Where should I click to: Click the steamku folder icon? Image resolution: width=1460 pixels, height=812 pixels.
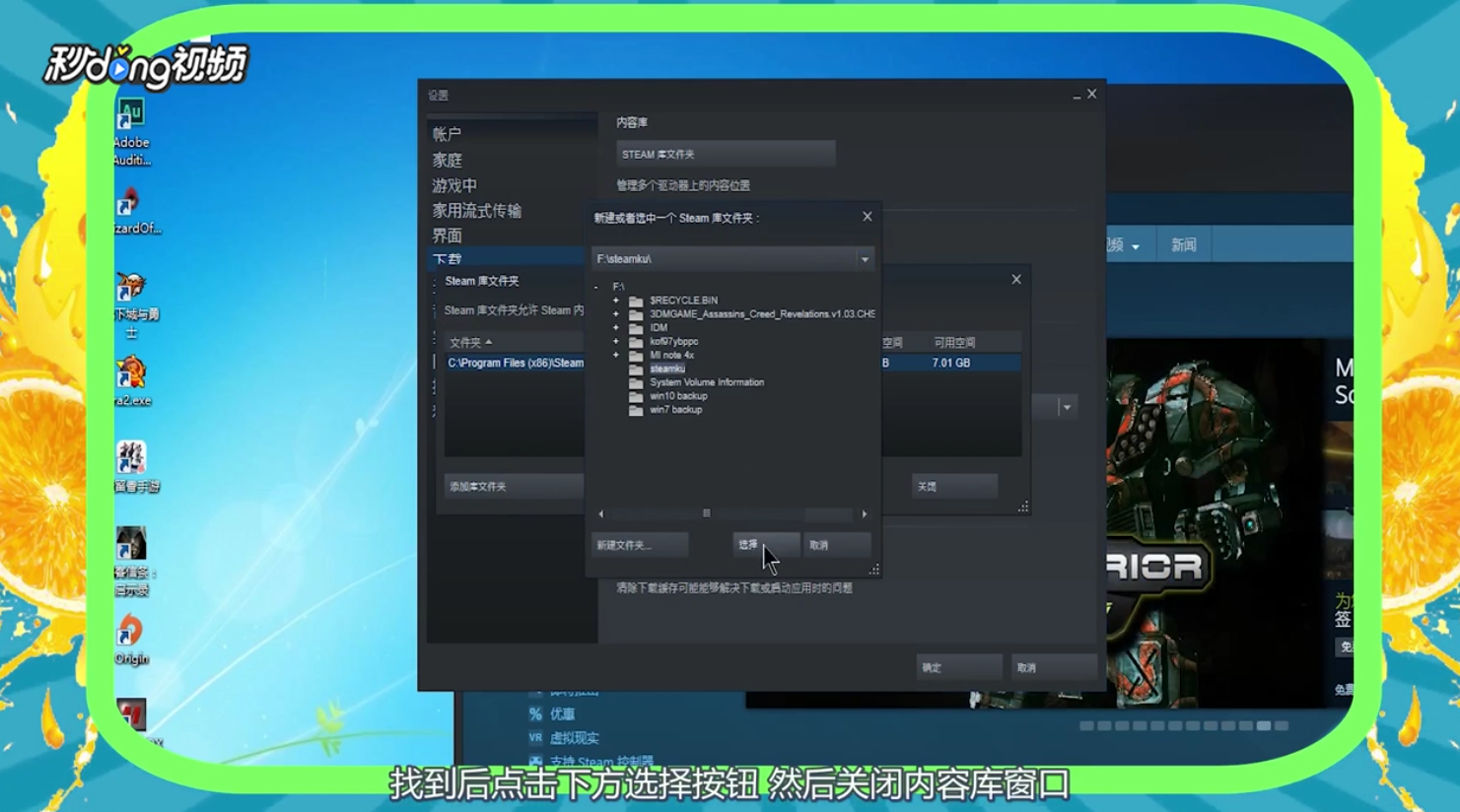[x=636, y=369]
